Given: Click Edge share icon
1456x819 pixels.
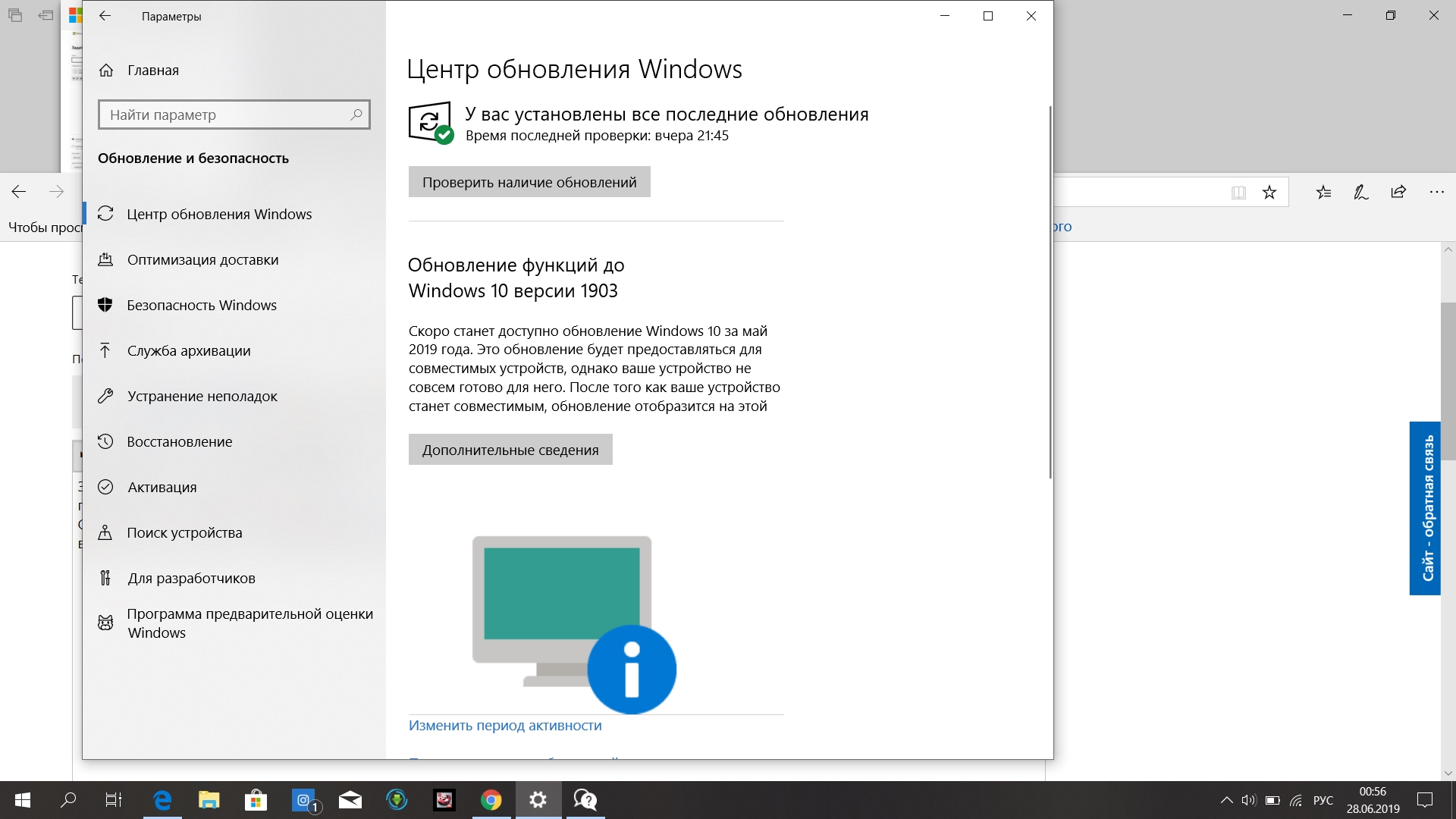Looking at the screenshot, I should pyautogui.click(x=1398, y=192).
